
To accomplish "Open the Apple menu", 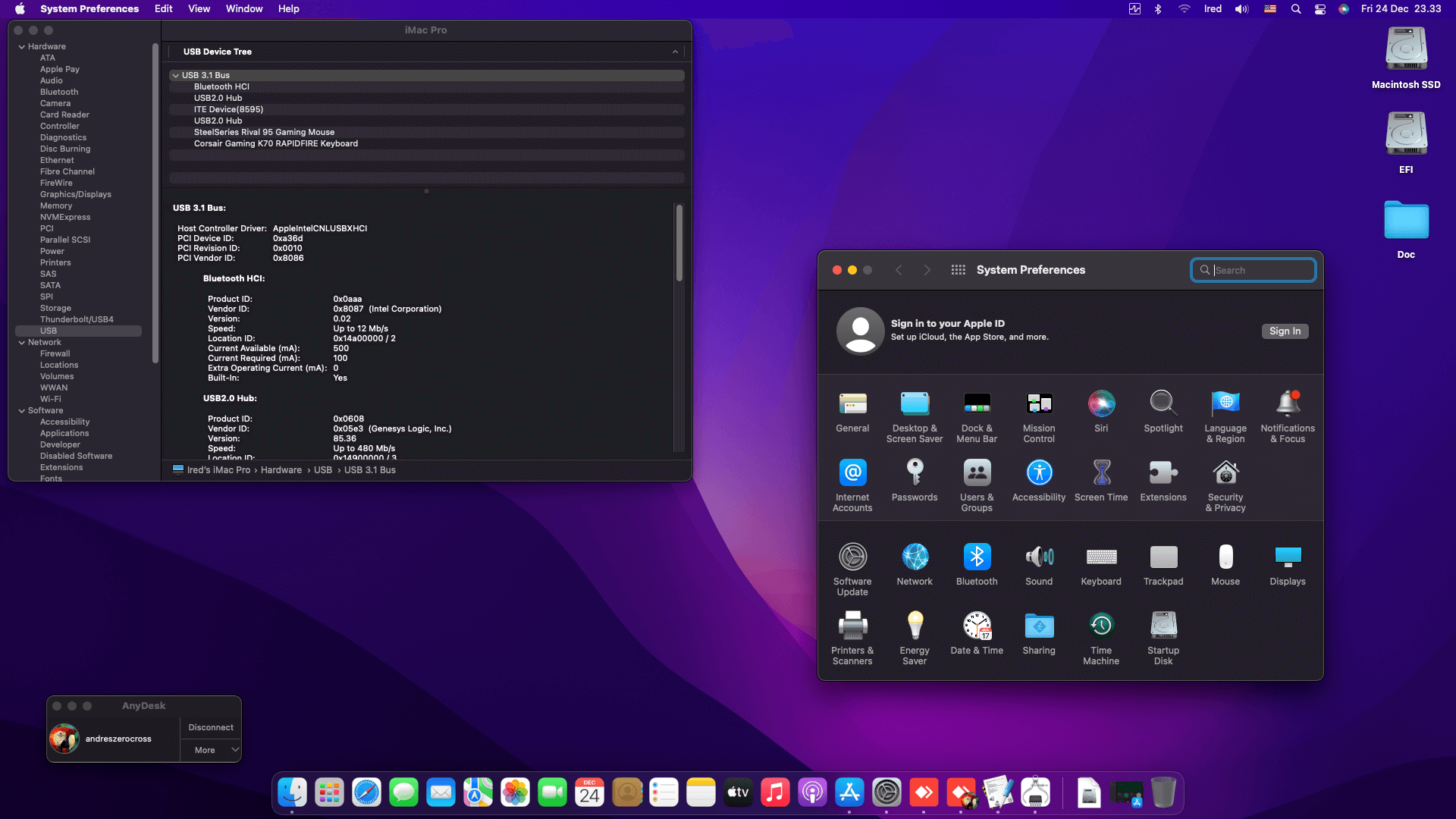I will 20,9.
